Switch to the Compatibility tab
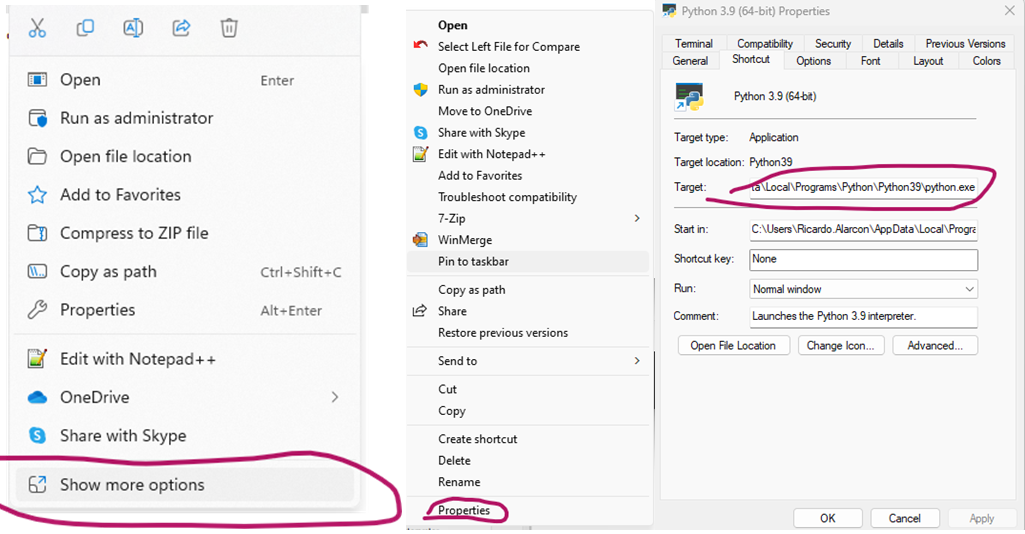The image size is (1025, 534). [765, 44]
